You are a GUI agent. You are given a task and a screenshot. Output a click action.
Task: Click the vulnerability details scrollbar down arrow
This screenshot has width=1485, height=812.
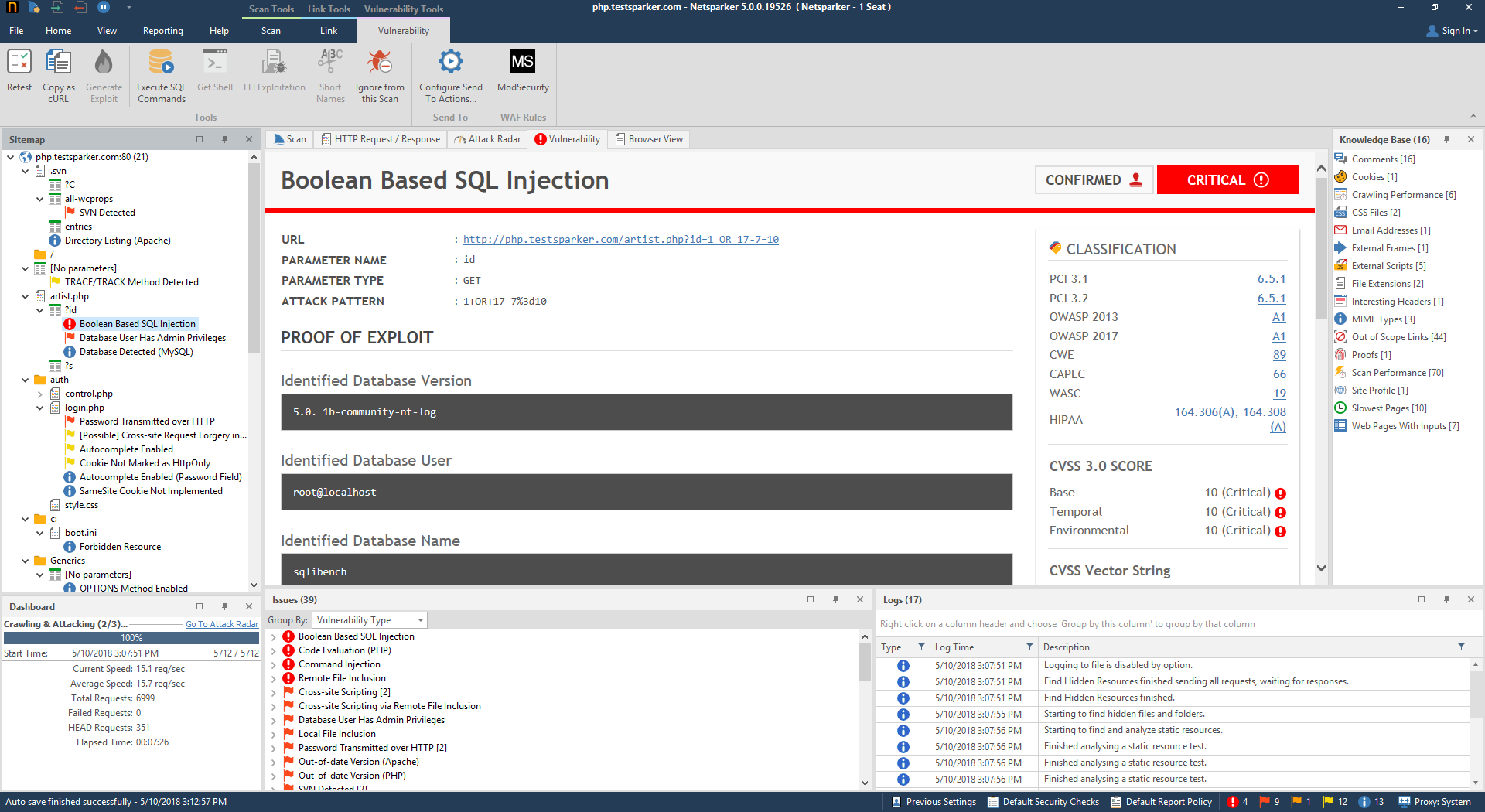[1322, 568]
